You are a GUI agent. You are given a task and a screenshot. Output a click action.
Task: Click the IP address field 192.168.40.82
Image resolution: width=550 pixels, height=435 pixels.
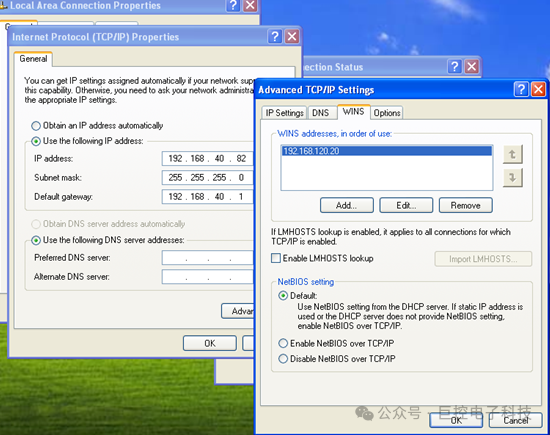207,159
